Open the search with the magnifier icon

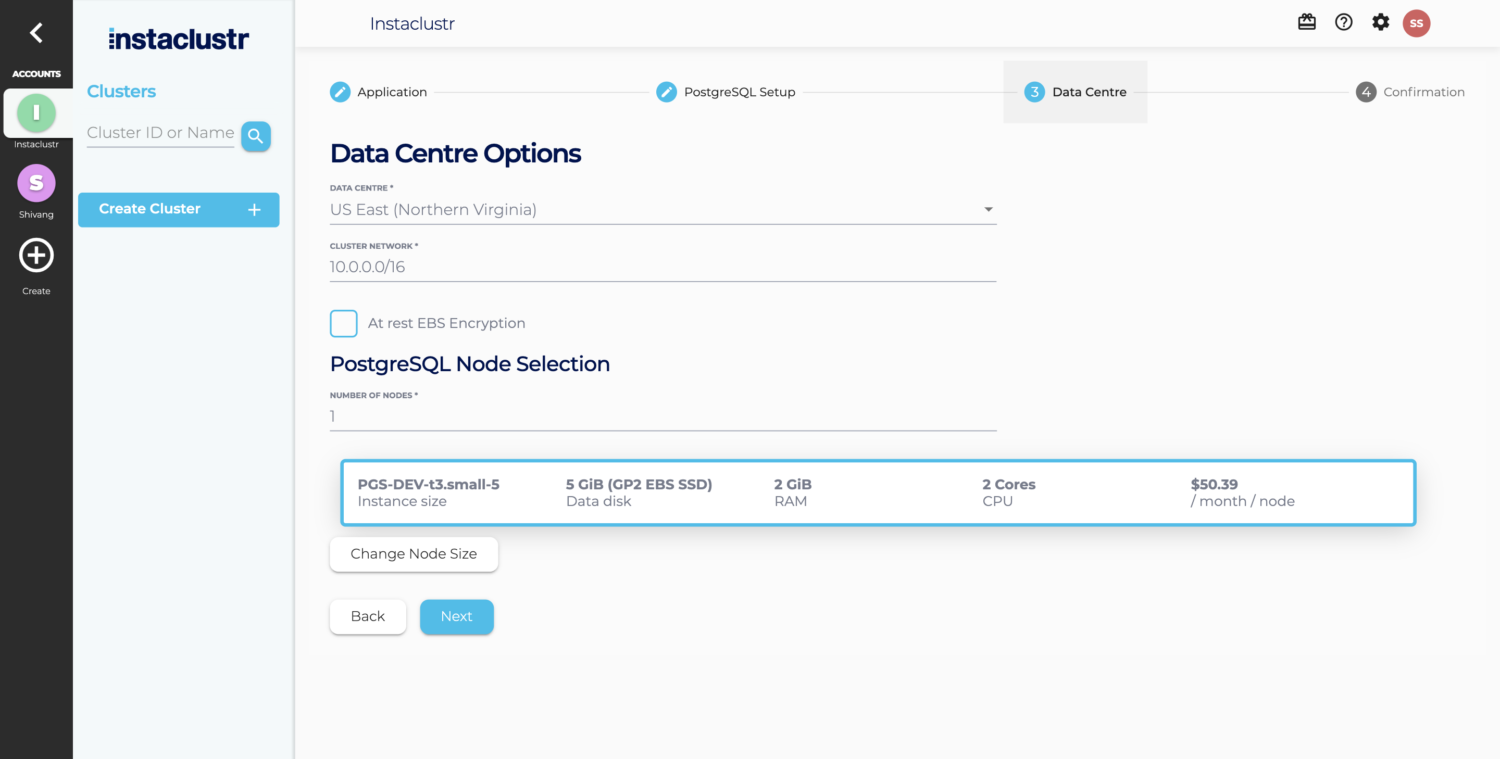click(256, 136)
